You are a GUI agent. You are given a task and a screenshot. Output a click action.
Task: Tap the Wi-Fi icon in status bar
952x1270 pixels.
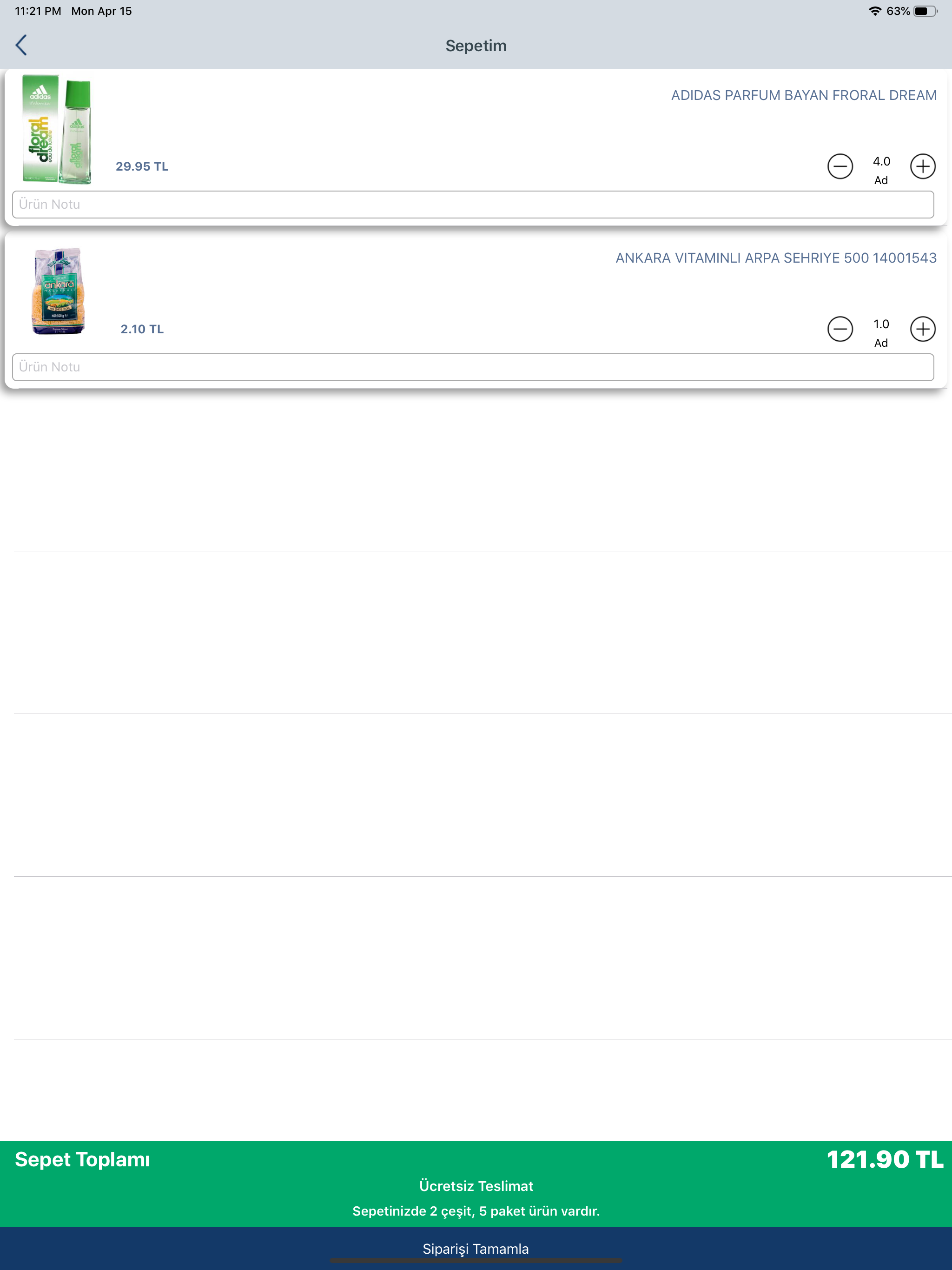click(x=874, y=11)
